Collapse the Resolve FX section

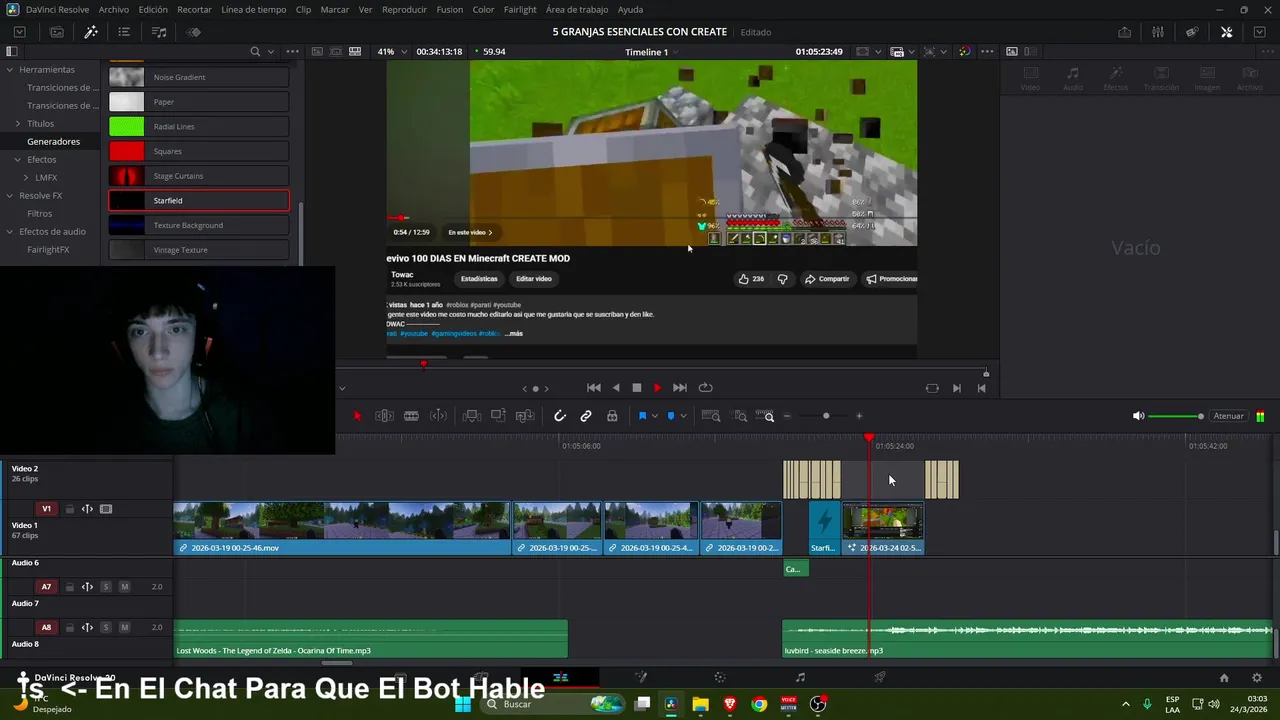pos(9,196)
